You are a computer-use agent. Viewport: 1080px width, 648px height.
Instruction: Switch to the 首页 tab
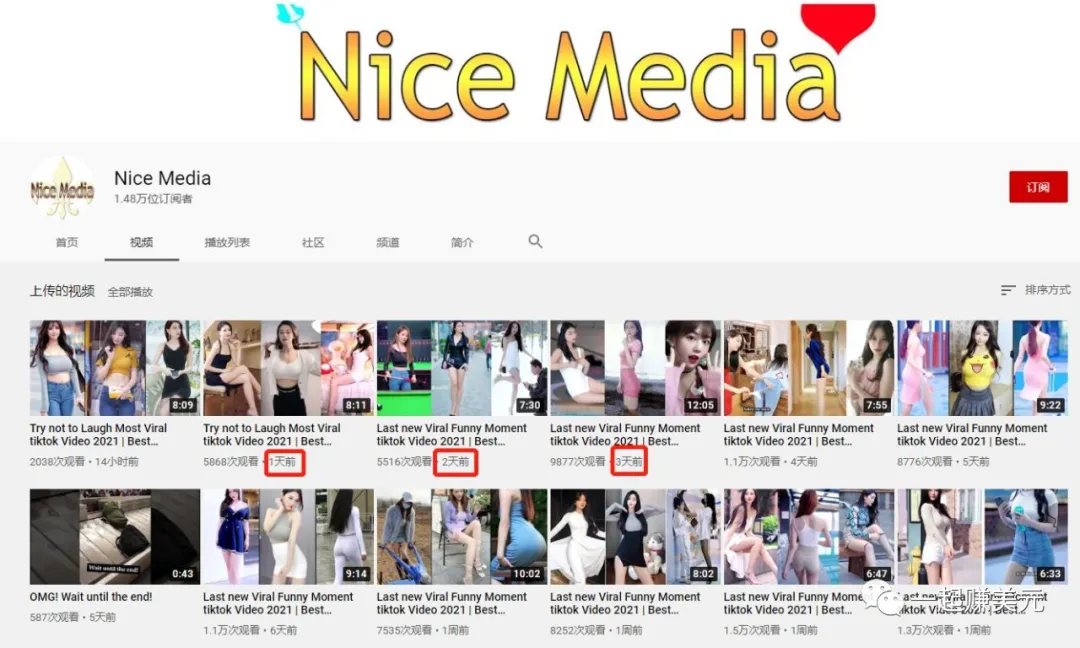[67, 242]
